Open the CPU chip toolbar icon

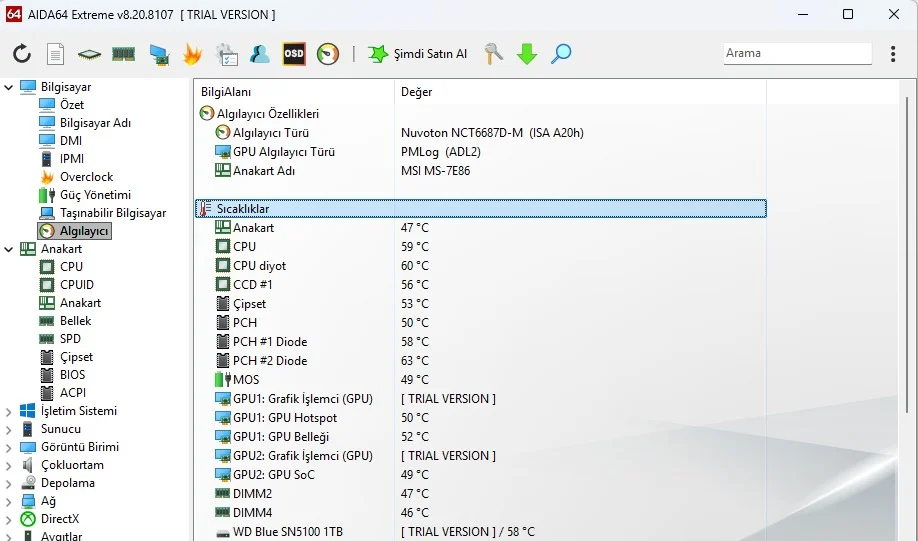[89, 54]
